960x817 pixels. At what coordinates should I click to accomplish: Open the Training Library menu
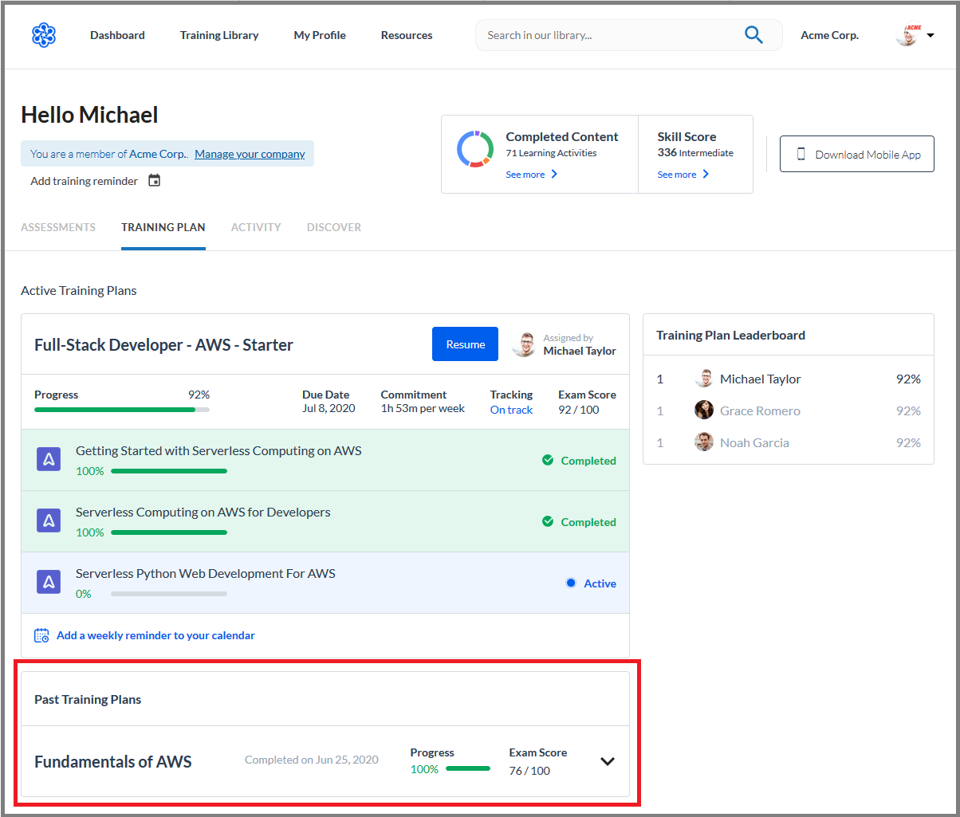point(219,35)
